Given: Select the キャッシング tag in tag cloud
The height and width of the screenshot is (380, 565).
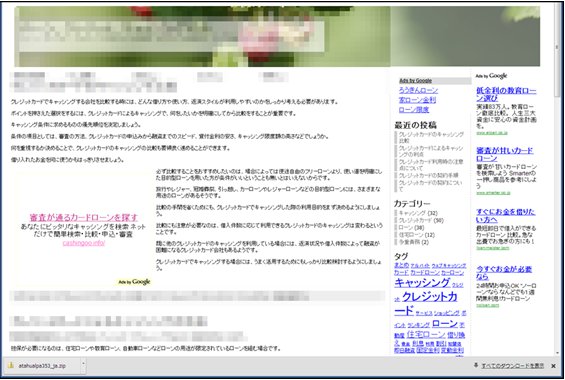Looking at the screenshot, I should point(422,282).
